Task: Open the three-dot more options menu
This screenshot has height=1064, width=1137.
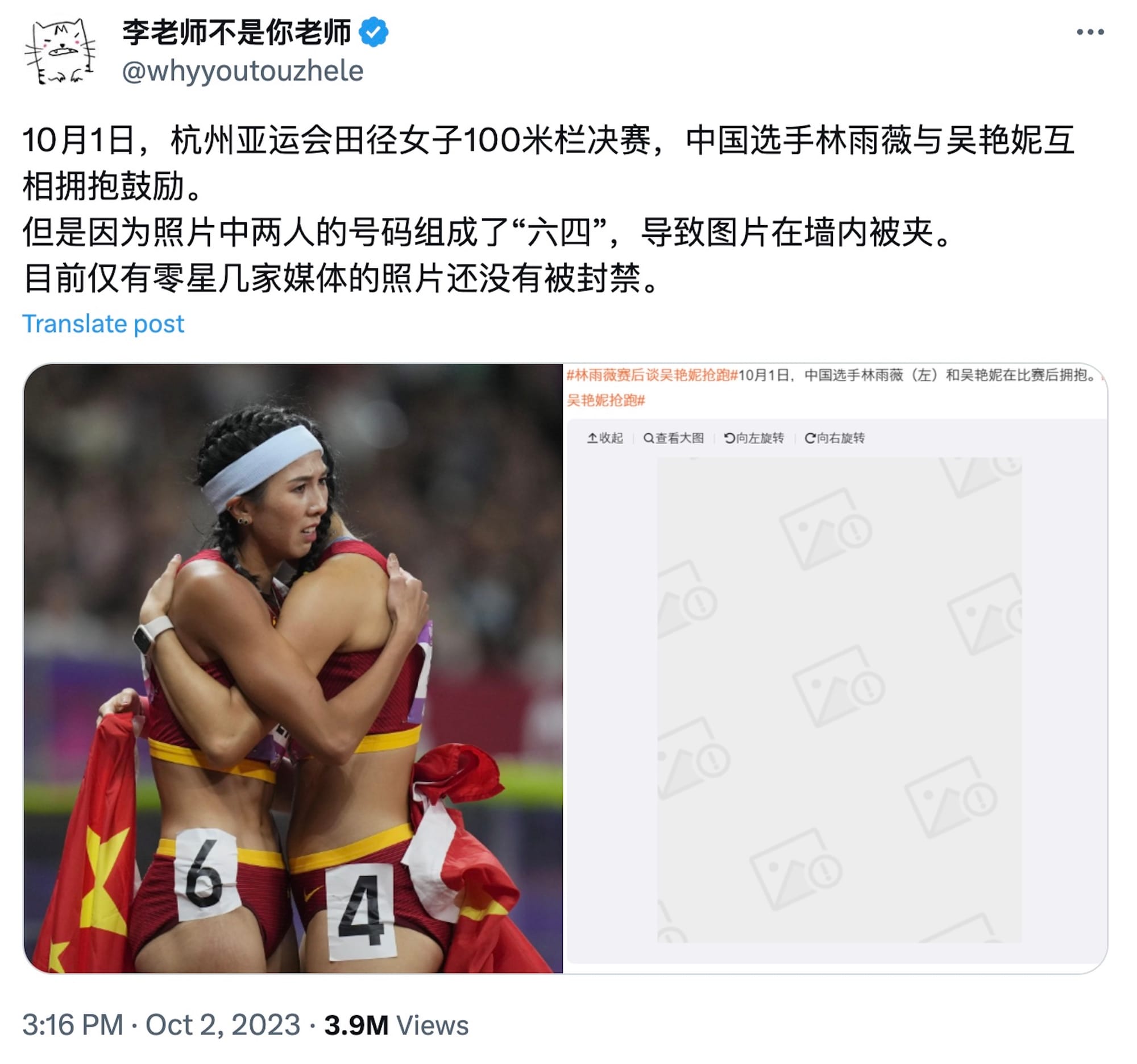Action: tap(1089, 32)
